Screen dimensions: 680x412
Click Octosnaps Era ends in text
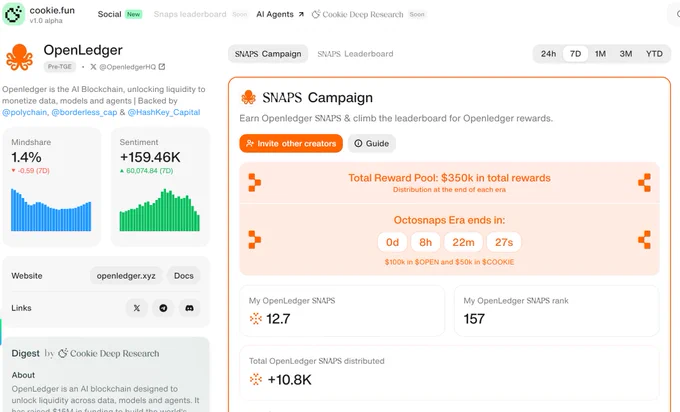pos(449,220)
